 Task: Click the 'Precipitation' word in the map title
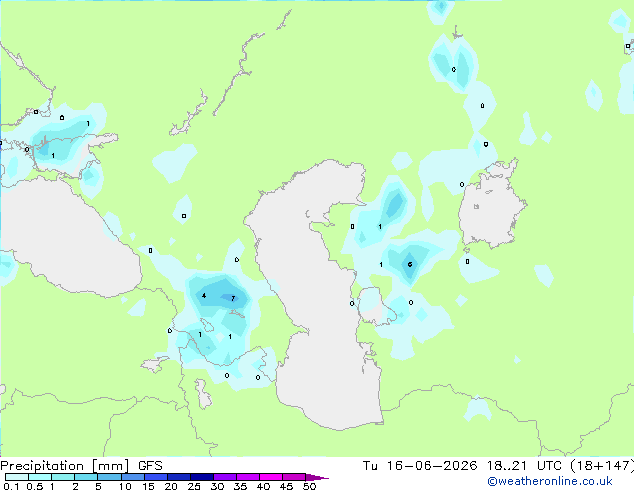42,466
